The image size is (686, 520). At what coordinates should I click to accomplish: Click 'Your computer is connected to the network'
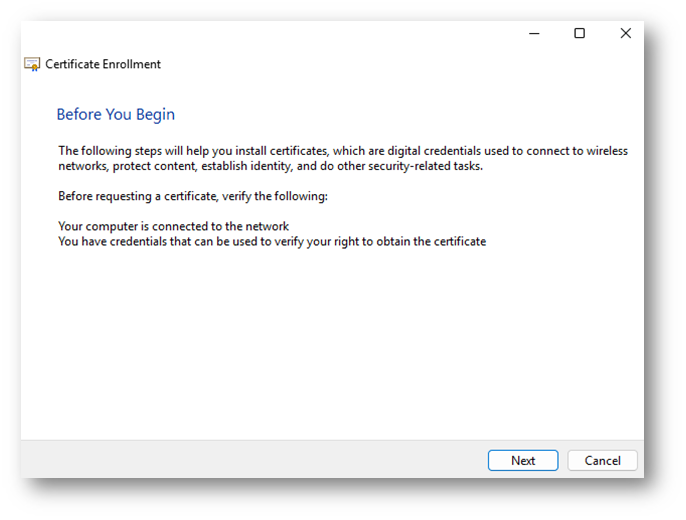174,226
